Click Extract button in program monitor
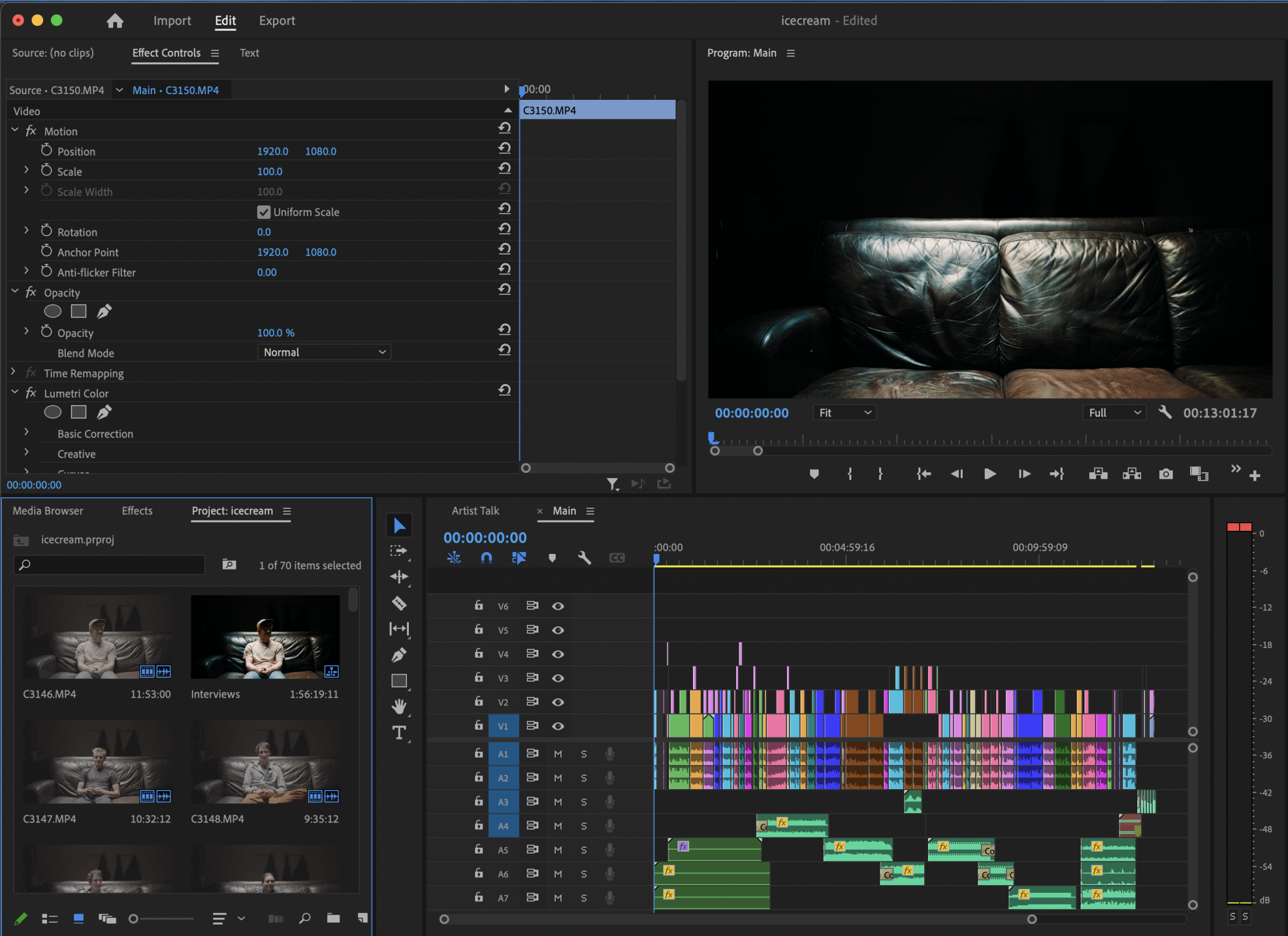 tap(1132, 474)
